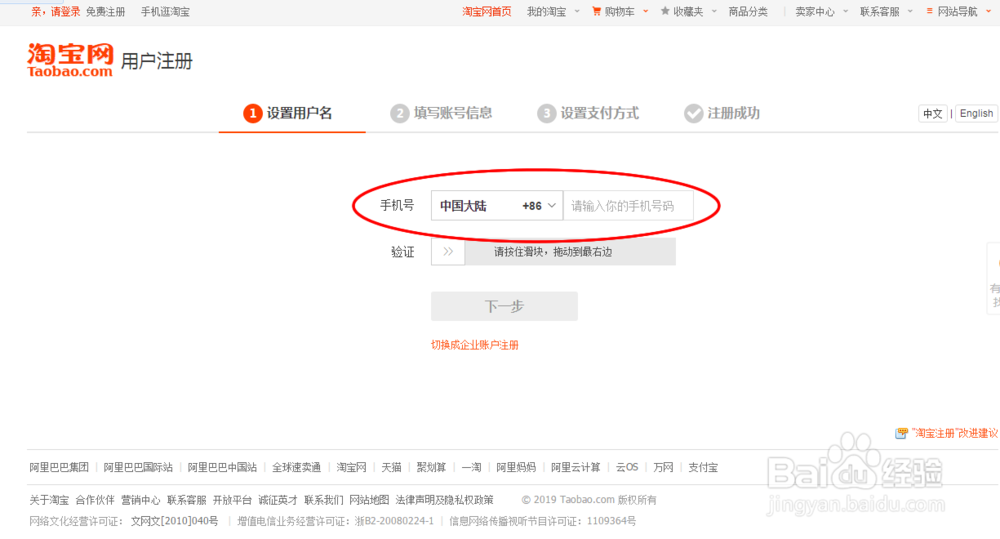Click the phone number input field

click(x=628, y=206)
